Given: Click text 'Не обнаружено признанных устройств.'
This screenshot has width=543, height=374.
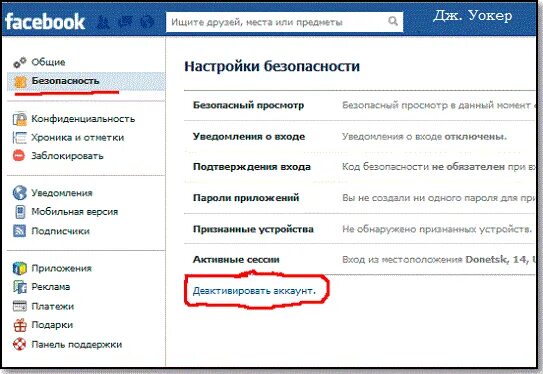Looking at the screenshot, I should (x=437, y=229).
